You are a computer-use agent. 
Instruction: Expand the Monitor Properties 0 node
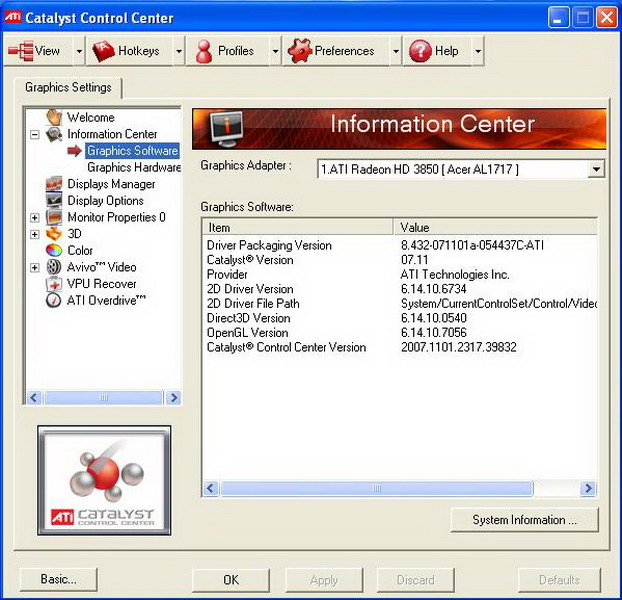pos(35,217)
